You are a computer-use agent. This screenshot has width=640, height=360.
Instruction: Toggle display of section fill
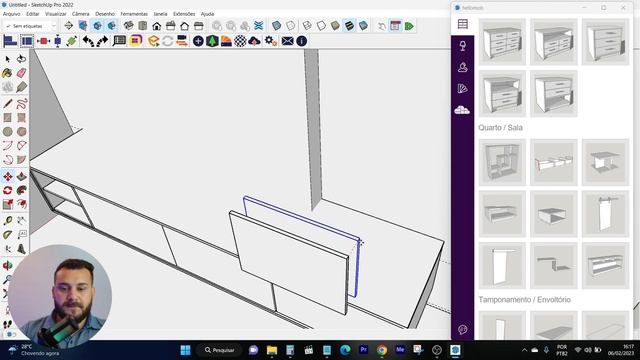tap(111, 26)
